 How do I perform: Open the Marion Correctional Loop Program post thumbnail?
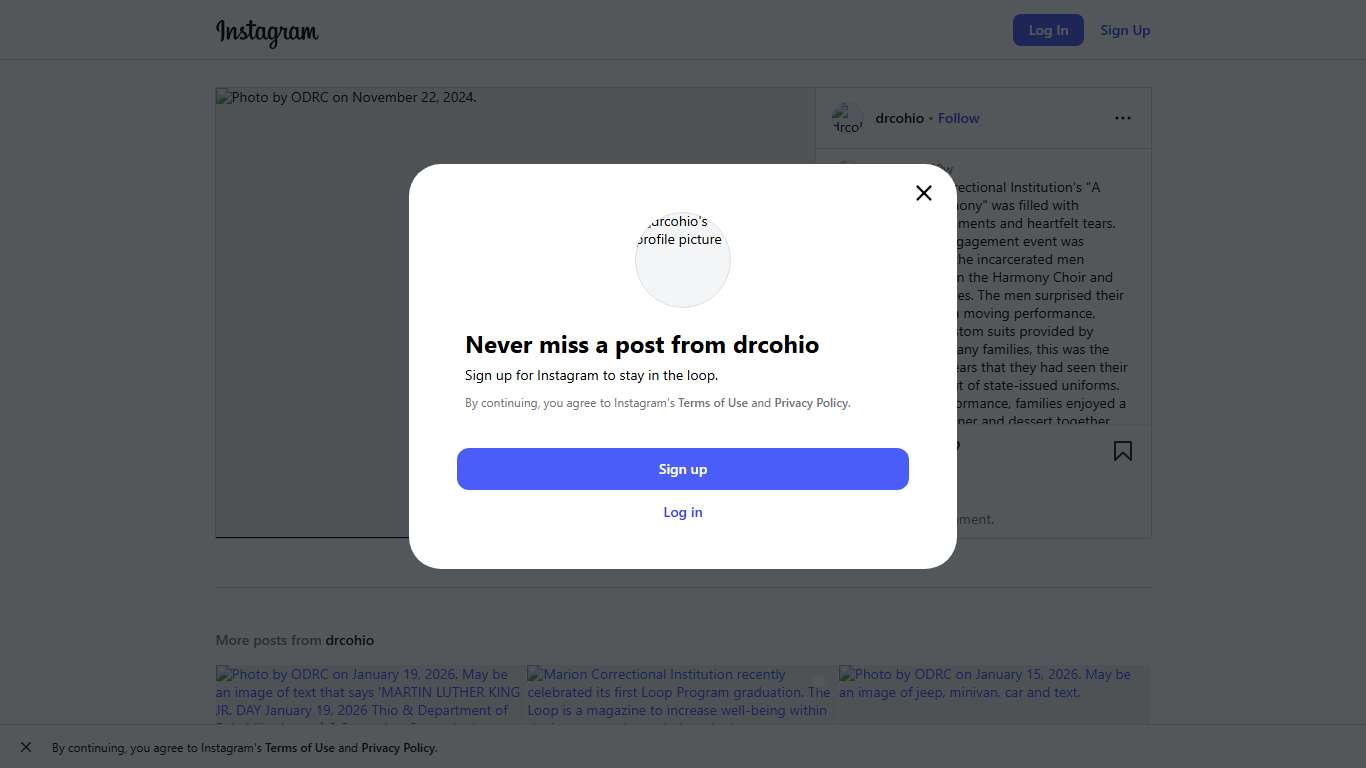point(680,695)
